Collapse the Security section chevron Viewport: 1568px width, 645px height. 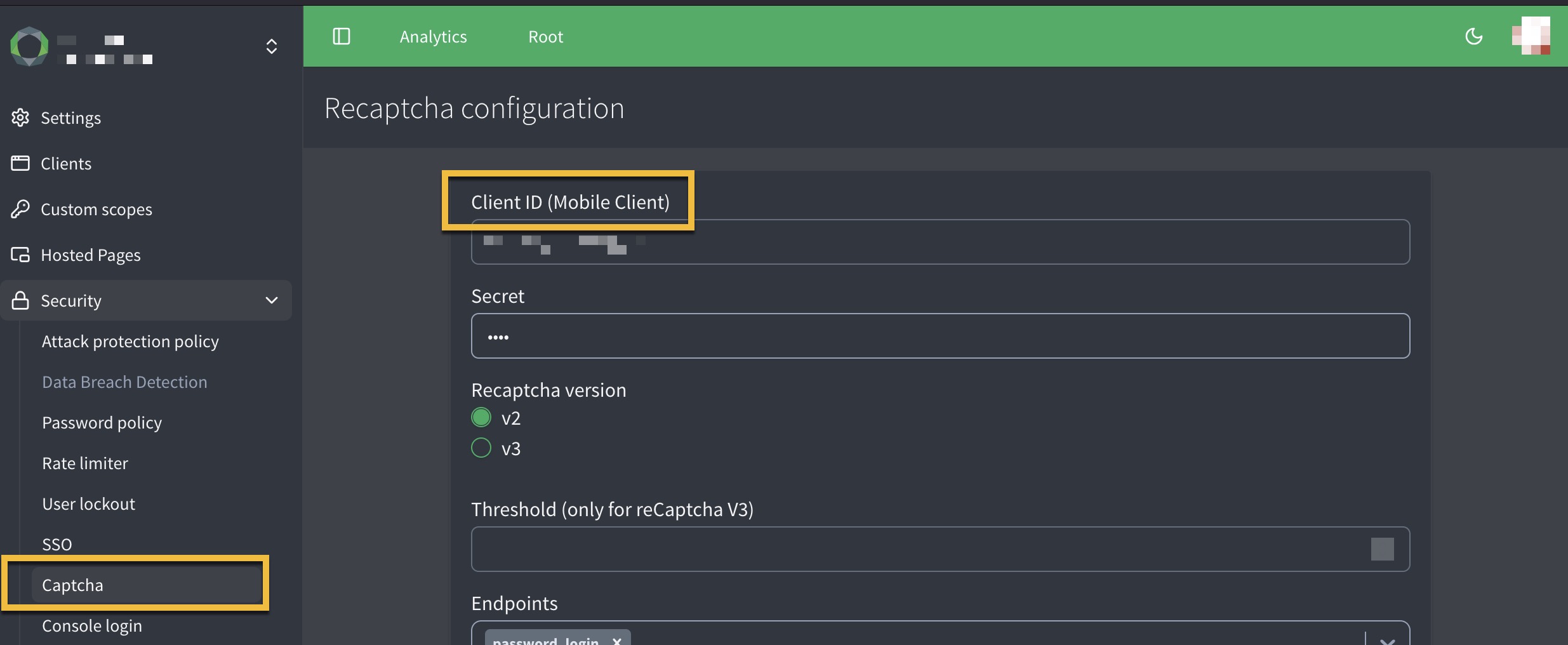click(x=272, y=300)
